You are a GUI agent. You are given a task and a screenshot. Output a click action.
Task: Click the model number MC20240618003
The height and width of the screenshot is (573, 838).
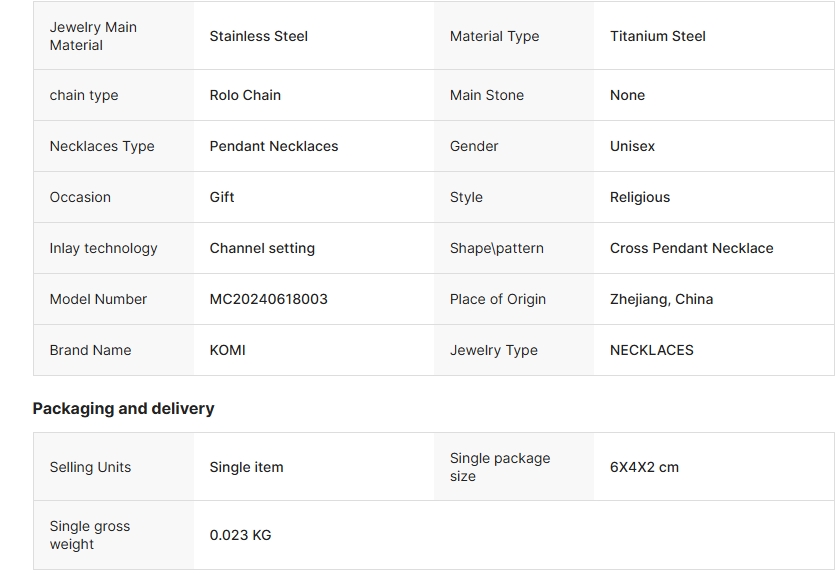click(269, 299)
